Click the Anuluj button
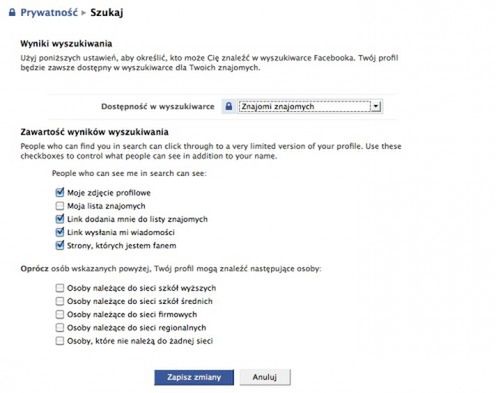 click(x=265, y=377)
